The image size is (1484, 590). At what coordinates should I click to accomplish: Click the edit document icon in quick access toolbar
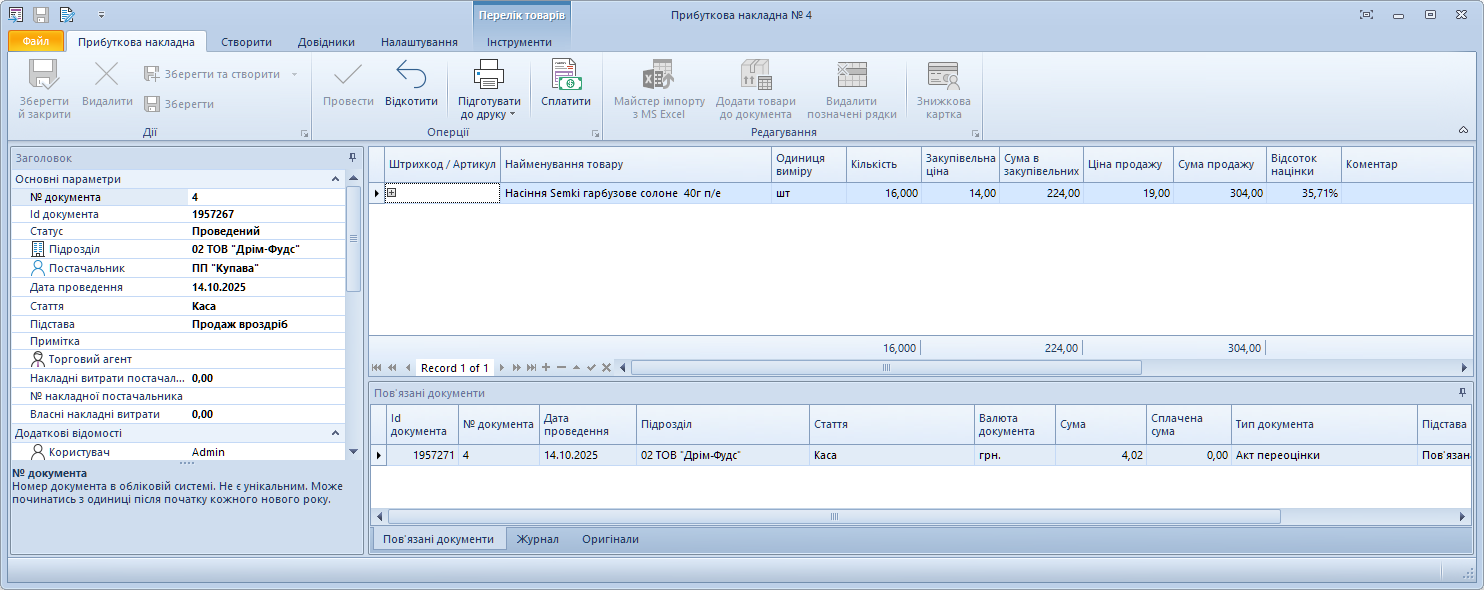point(67,15)
